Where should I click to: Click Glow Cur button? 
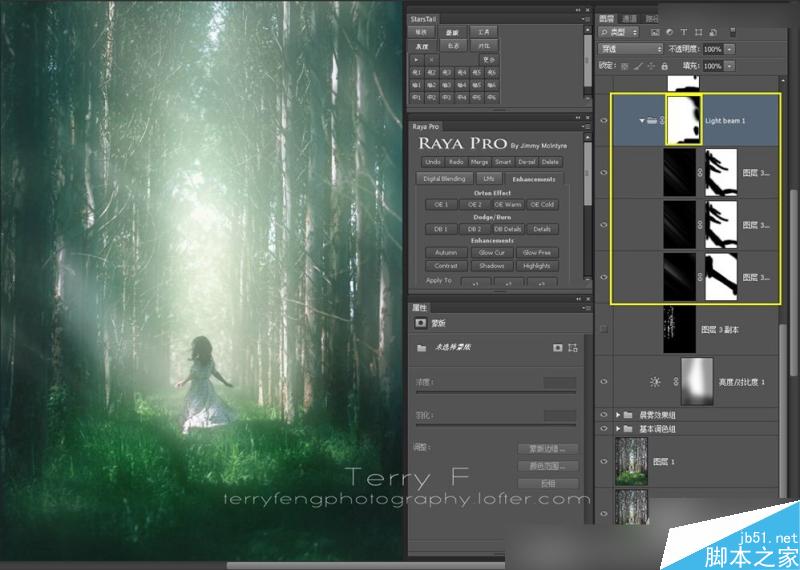coord(492,253)
